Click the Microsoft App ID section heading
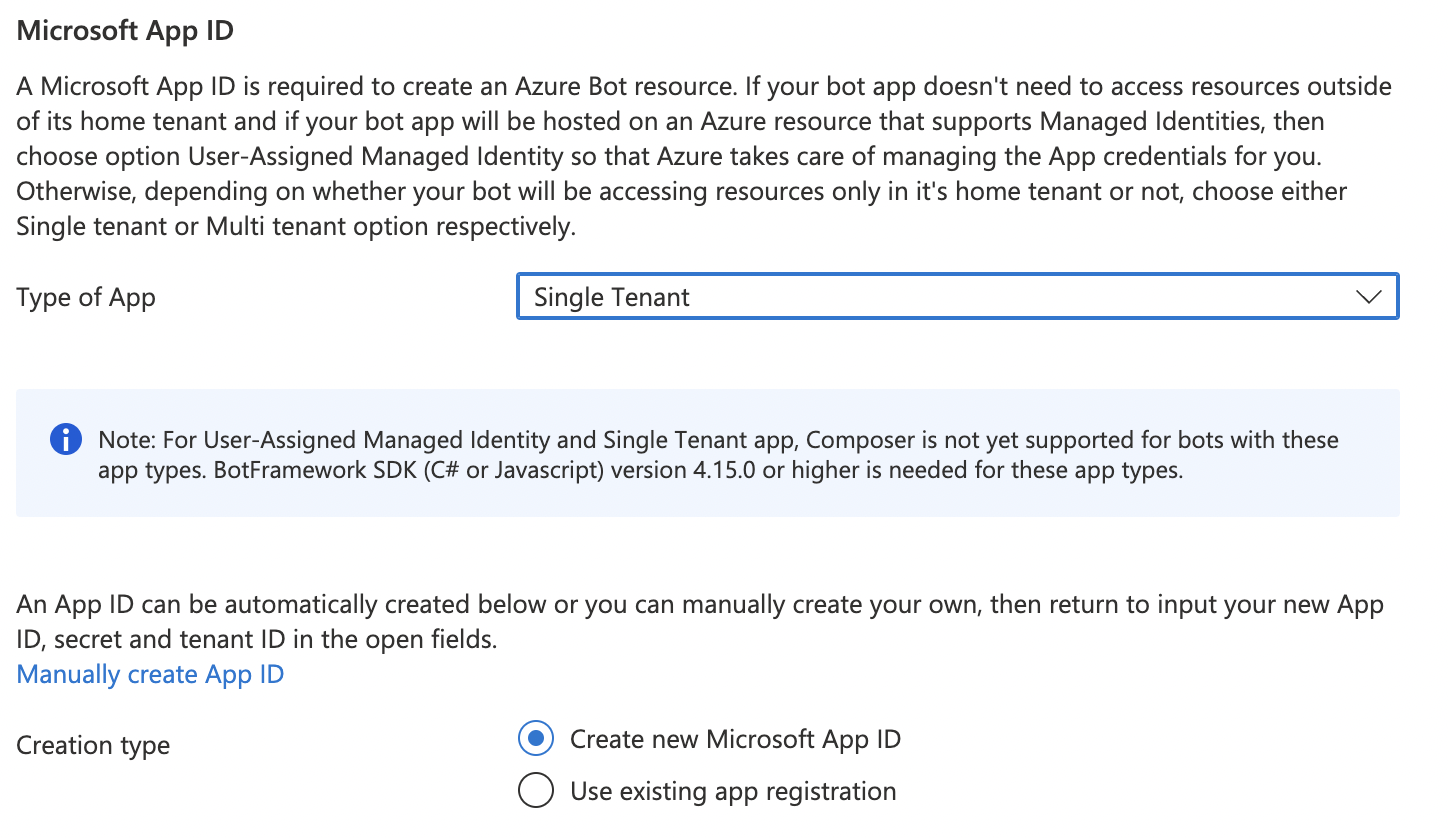Image resolution: width=1448 pixels, height=838 pixels. [124, 30]
